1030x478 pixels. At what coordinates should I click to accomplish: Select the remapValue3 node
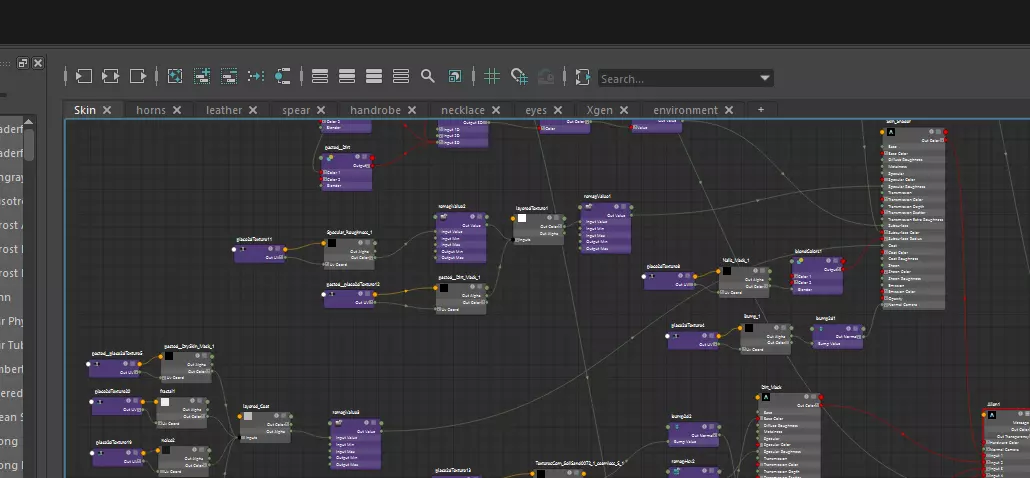point(356,443)
